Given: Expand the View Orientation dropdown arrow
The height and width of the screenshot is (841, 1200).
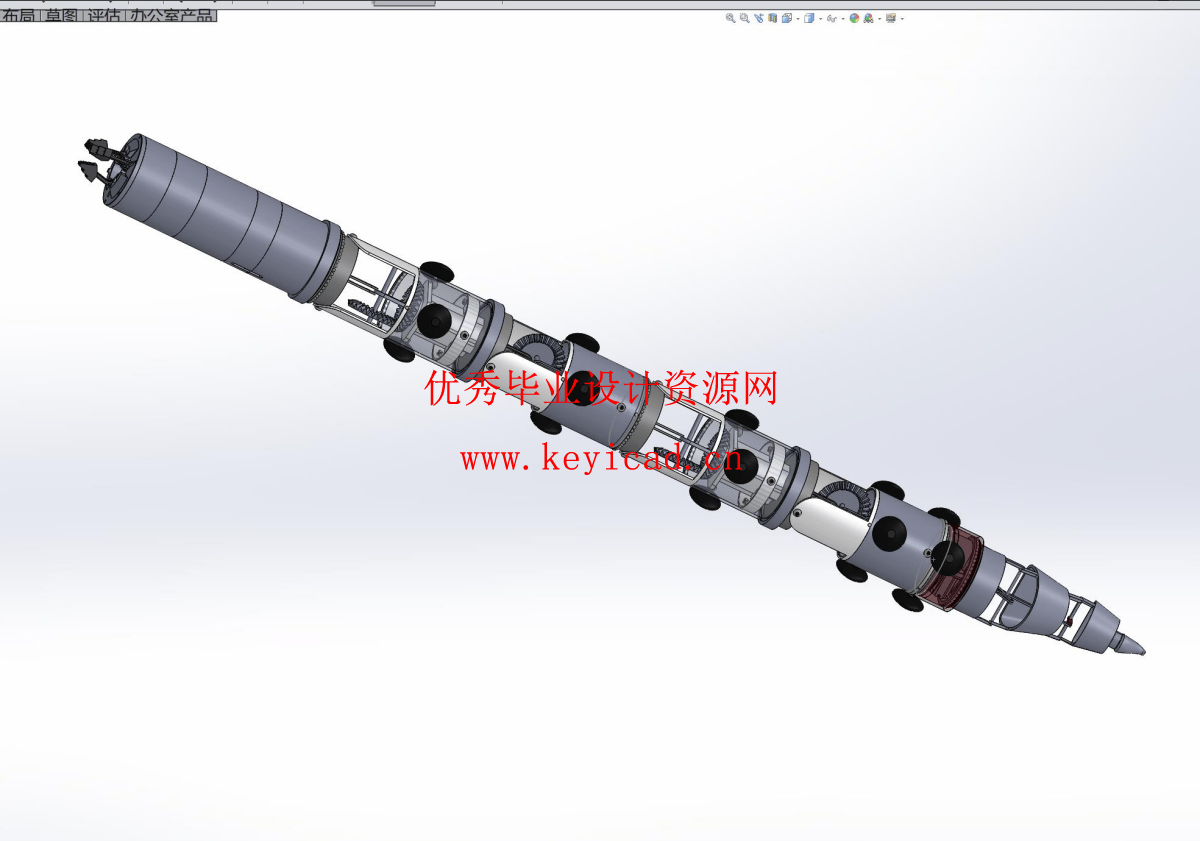Looking at the screenshot, I should point(798,19).
